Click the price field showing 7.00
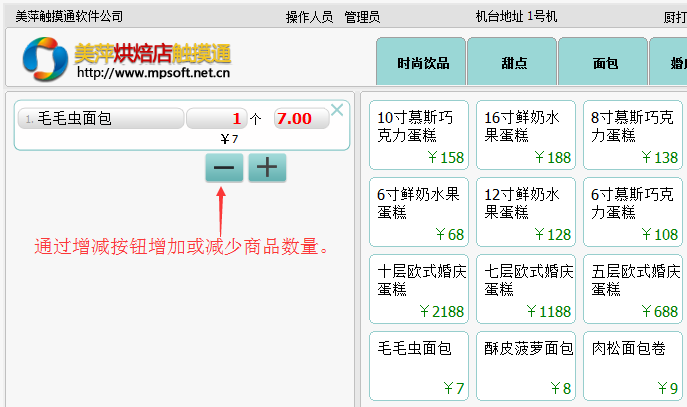 coord(300,119)
